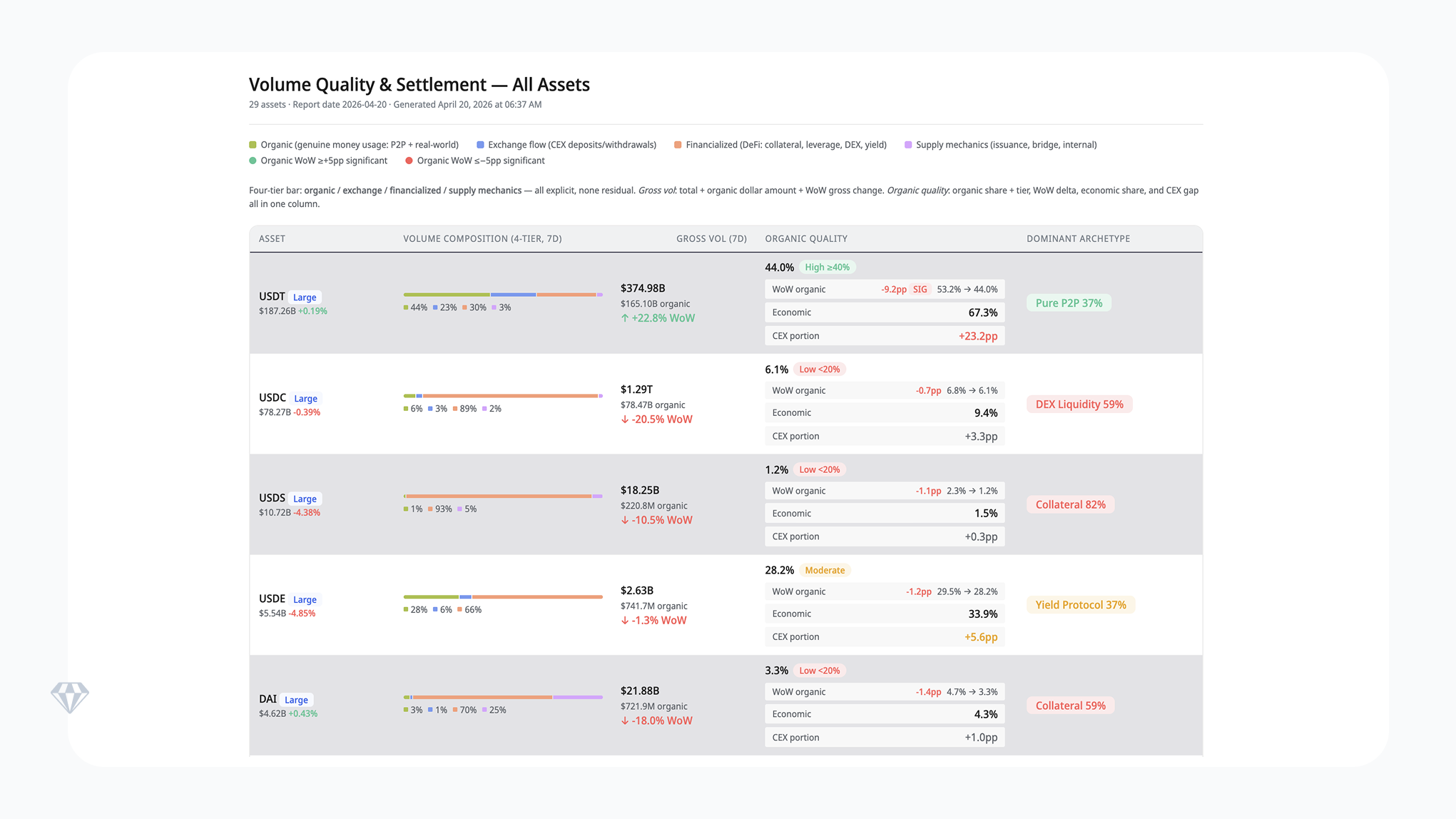Open the Collateral 82% badge for USDS
This screenshot has height=819, width=1456.
(1070, 504)
